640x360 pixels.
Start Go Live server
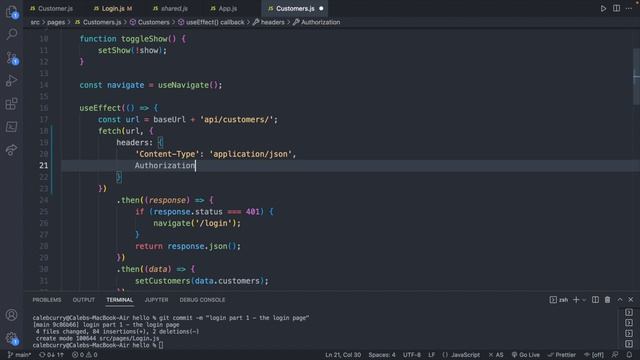[525, 355]
